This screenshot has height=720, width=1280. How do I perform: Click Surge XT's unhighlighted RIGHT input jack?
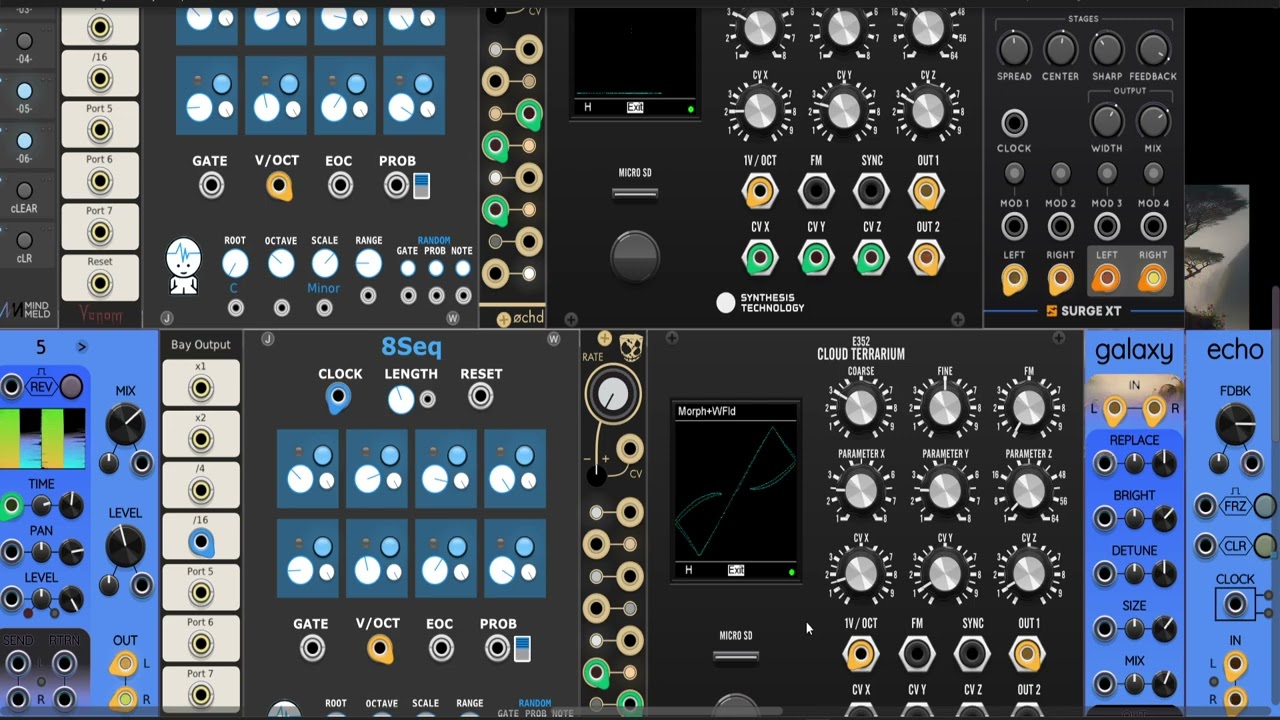(x=1060, y=279)
